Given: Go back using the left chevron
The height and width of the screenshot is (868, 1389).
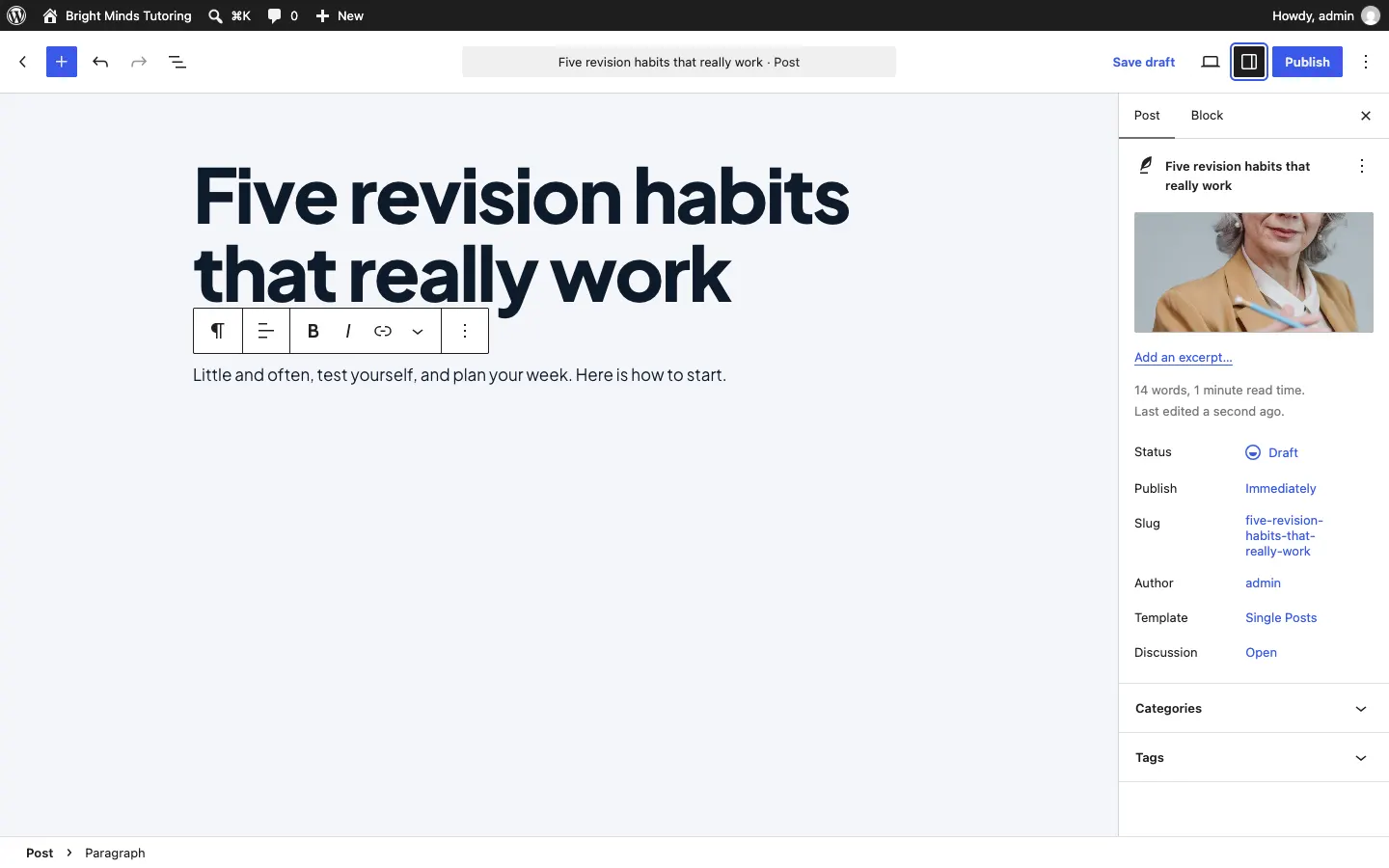Looking at the screenshot, I should [23, 62].
